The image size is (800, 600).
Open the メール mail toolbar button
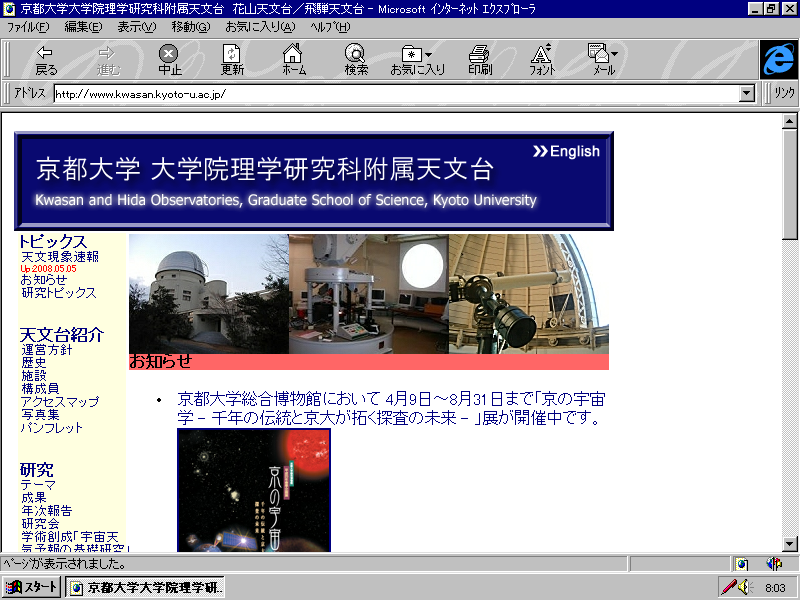click(x=604, y=60)
